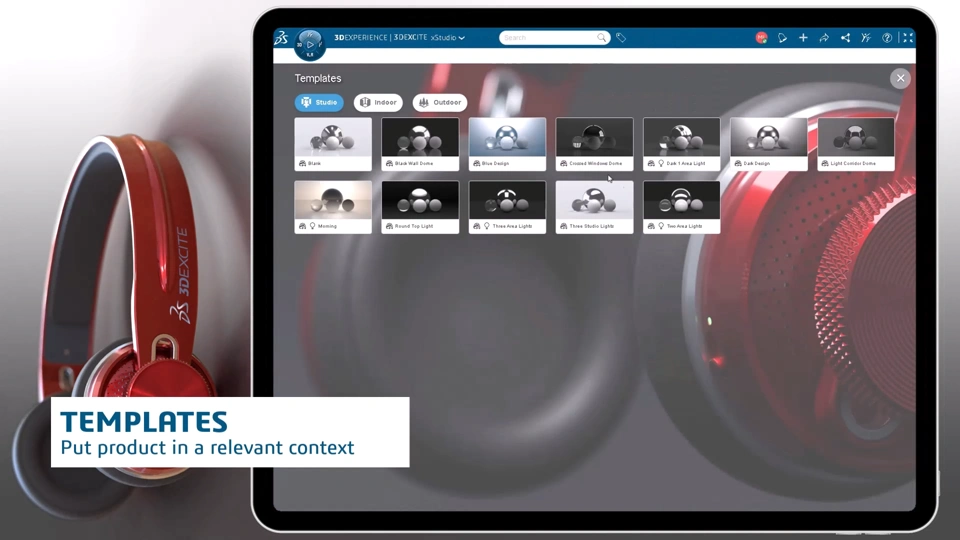Click the dome icon on Dark Design card
The image size is (960, 540).
(738, 163)
